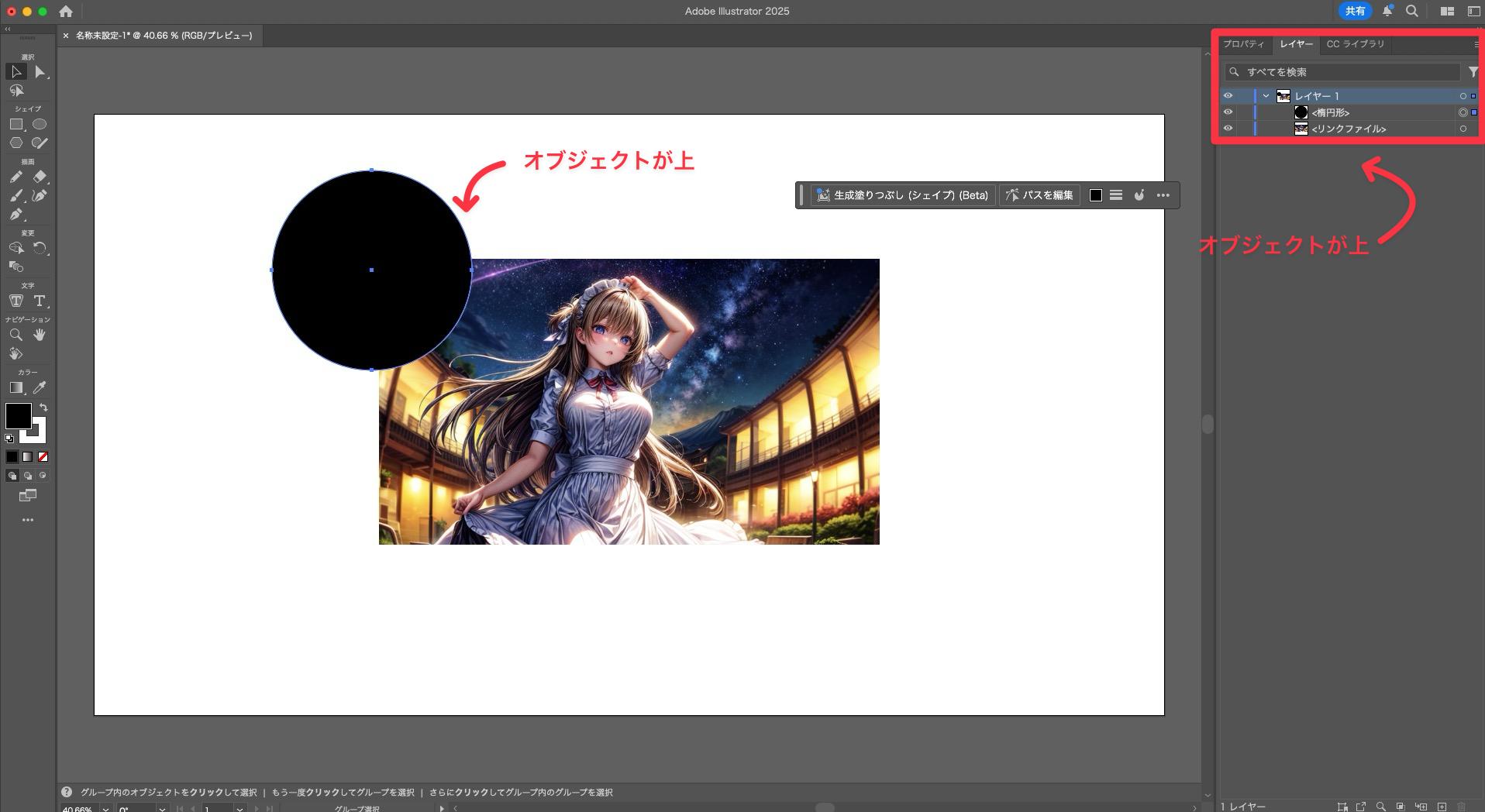1485x812 pixels.
Task: Select the Direct Selection tool
Action: [x=40, y=72]
